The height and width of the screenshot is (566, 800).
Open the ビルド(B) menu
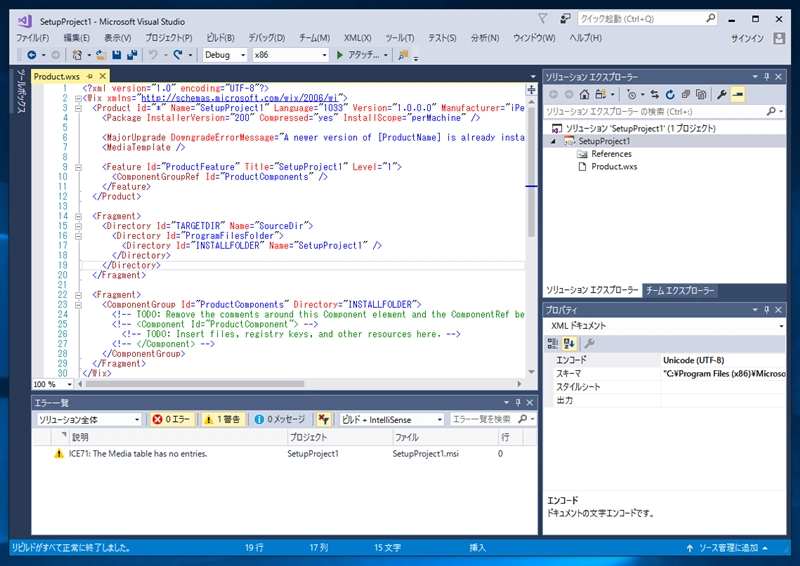point(220,38)
